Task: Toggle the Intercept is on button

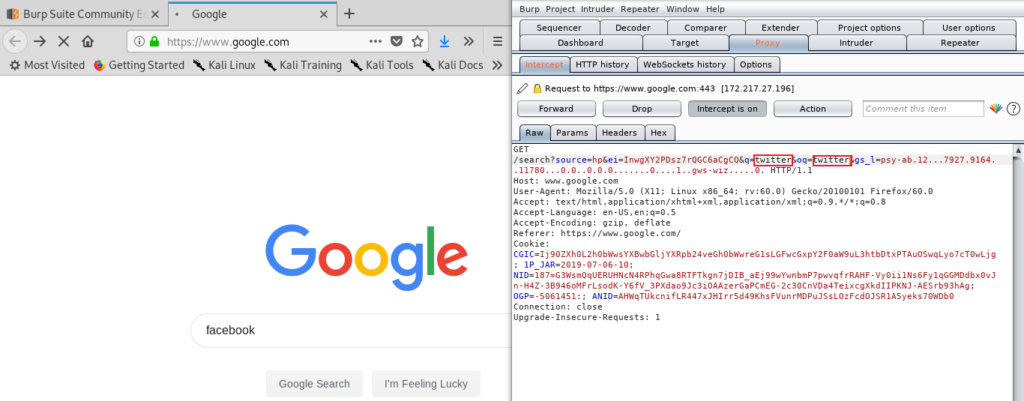Action: pyautogui.click(x=728, y=108)
